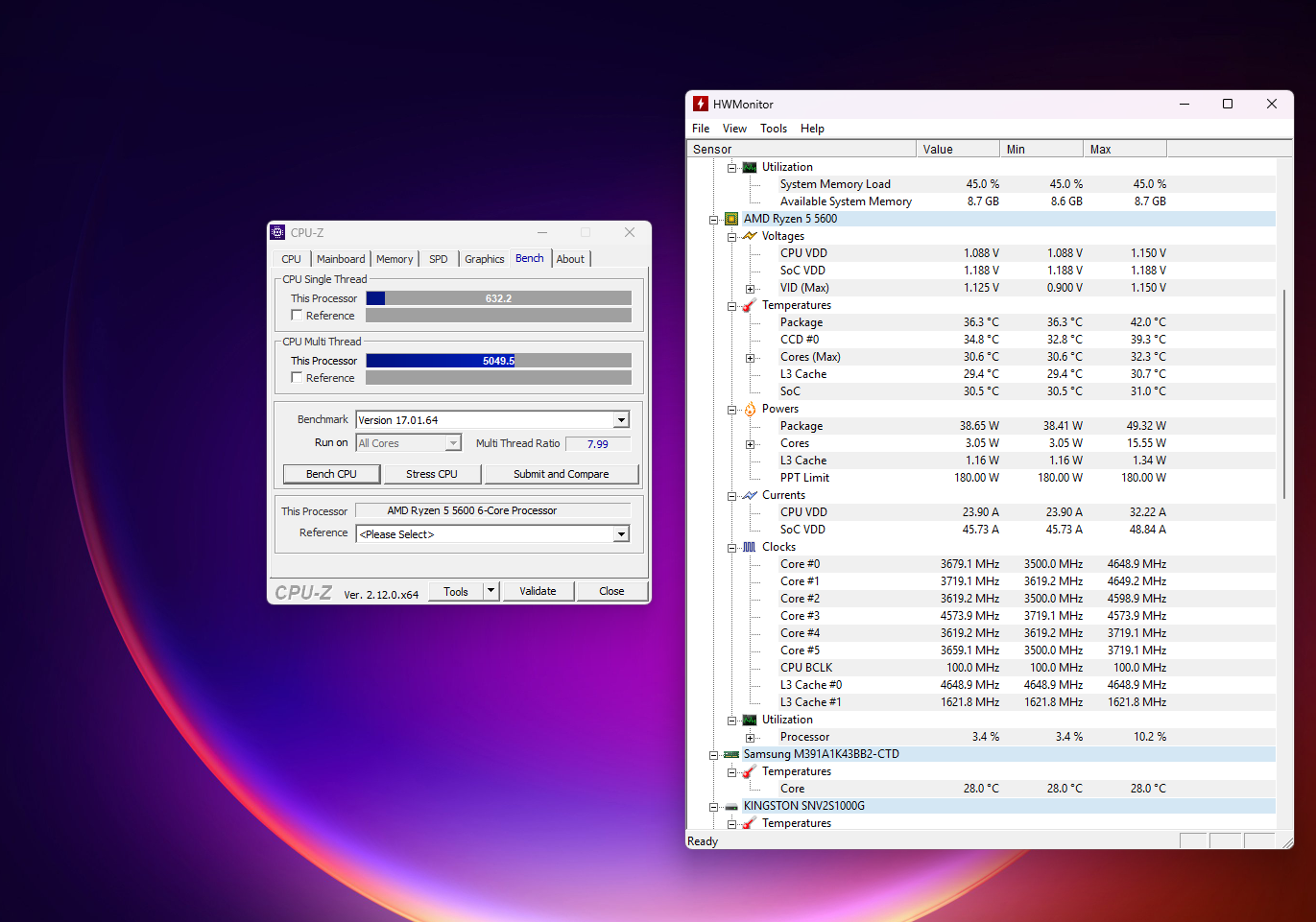Click Utilization icon below Clocks section
This screenshot has width=1316, height=922.
750,720
